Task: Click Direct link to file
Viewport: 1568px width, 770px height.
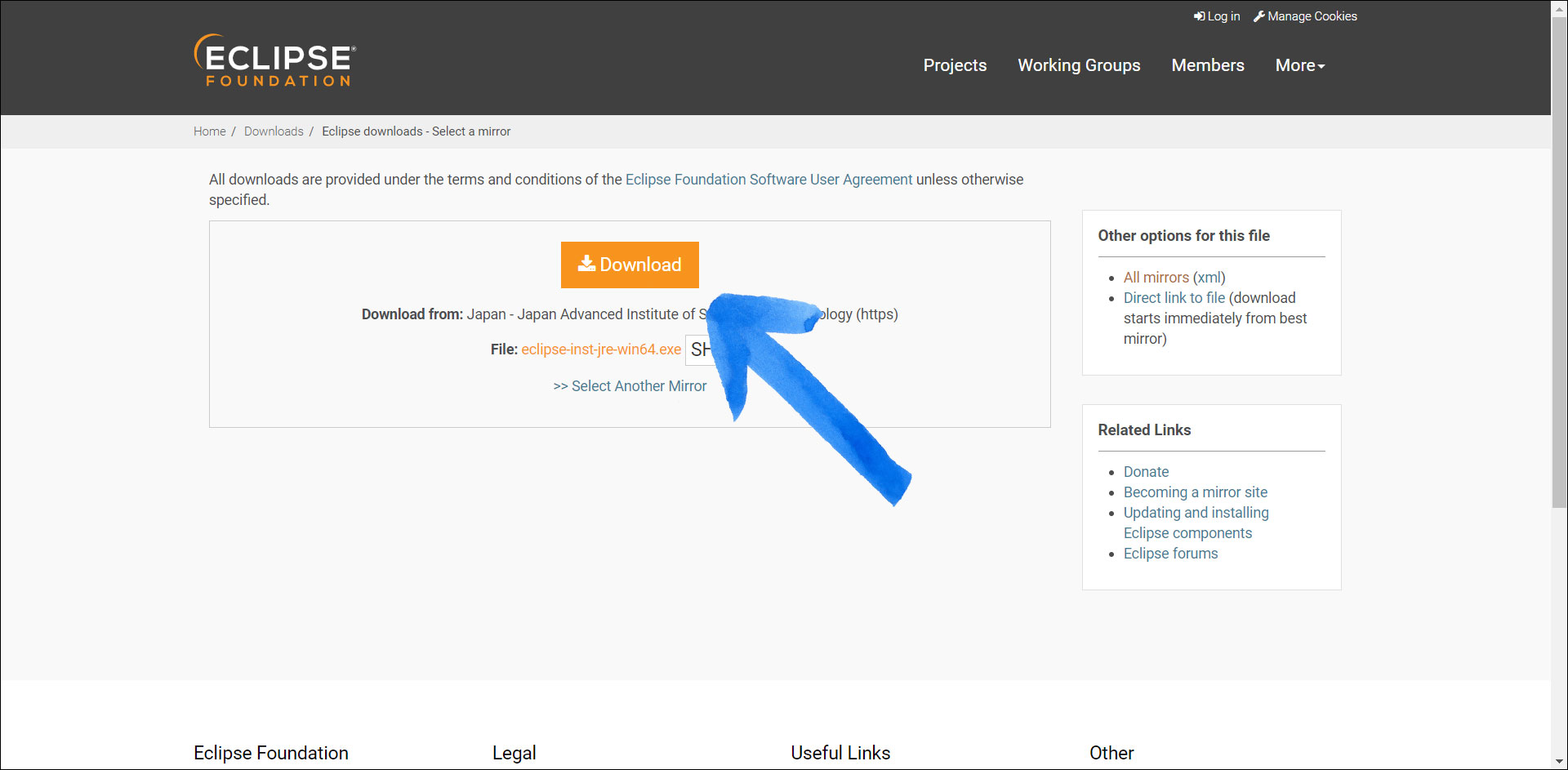Action: pos(1174,298)
